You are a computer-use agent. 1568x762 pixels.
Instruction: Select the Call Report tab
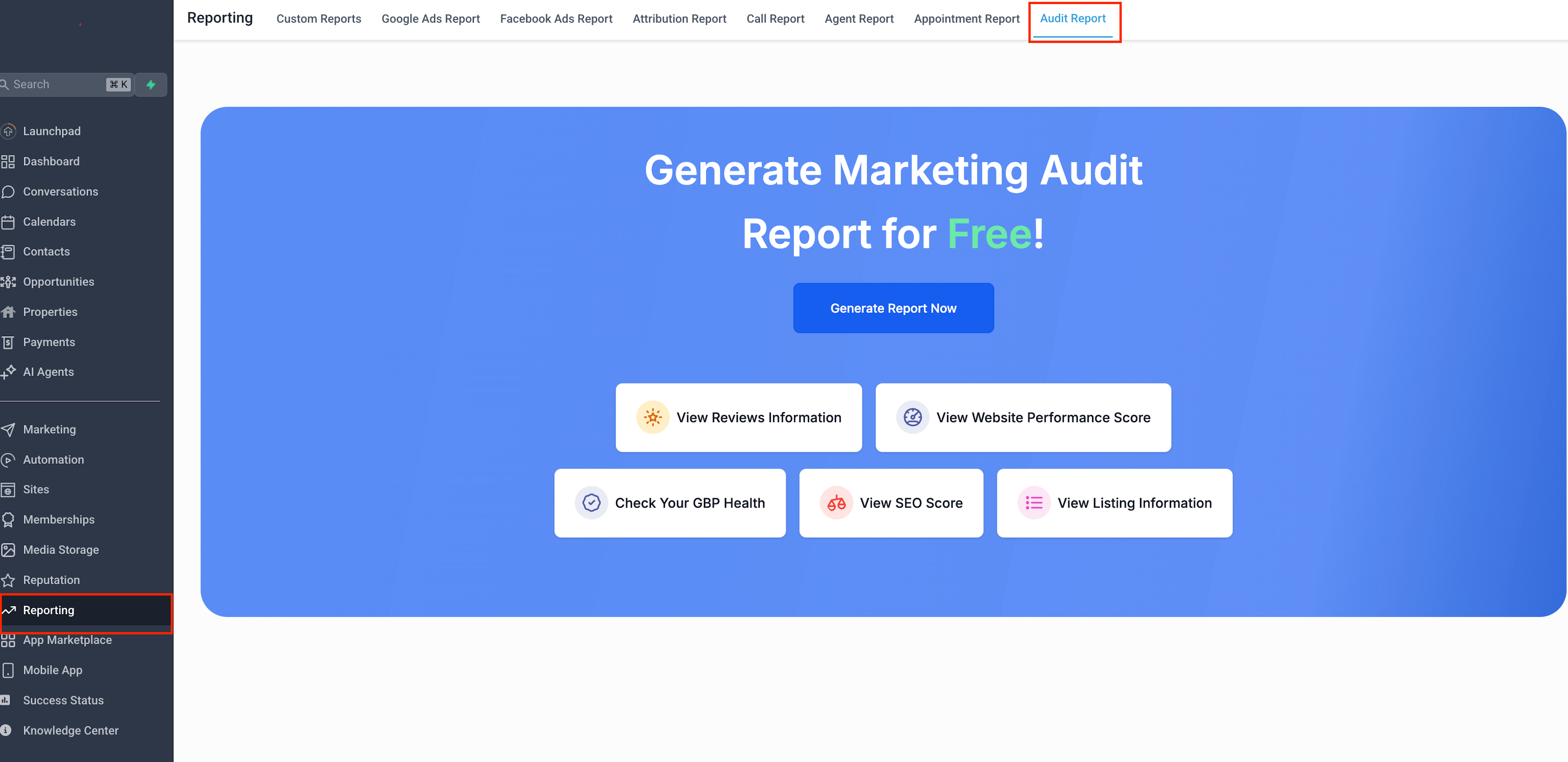coord(775,19)
